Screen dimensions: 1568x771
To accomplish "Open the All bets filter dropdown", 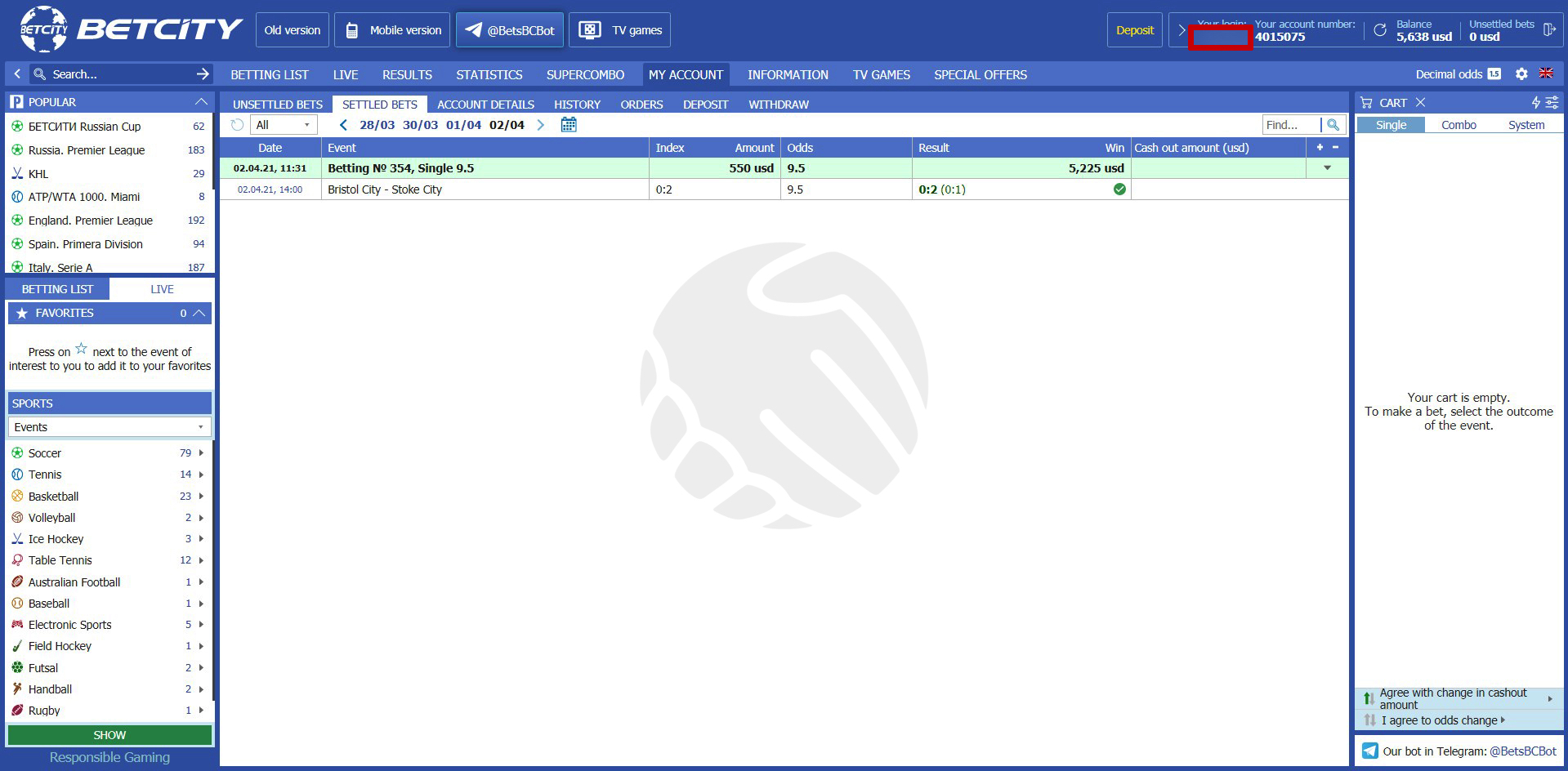I will pyautogui.click(x=283, y=125).
